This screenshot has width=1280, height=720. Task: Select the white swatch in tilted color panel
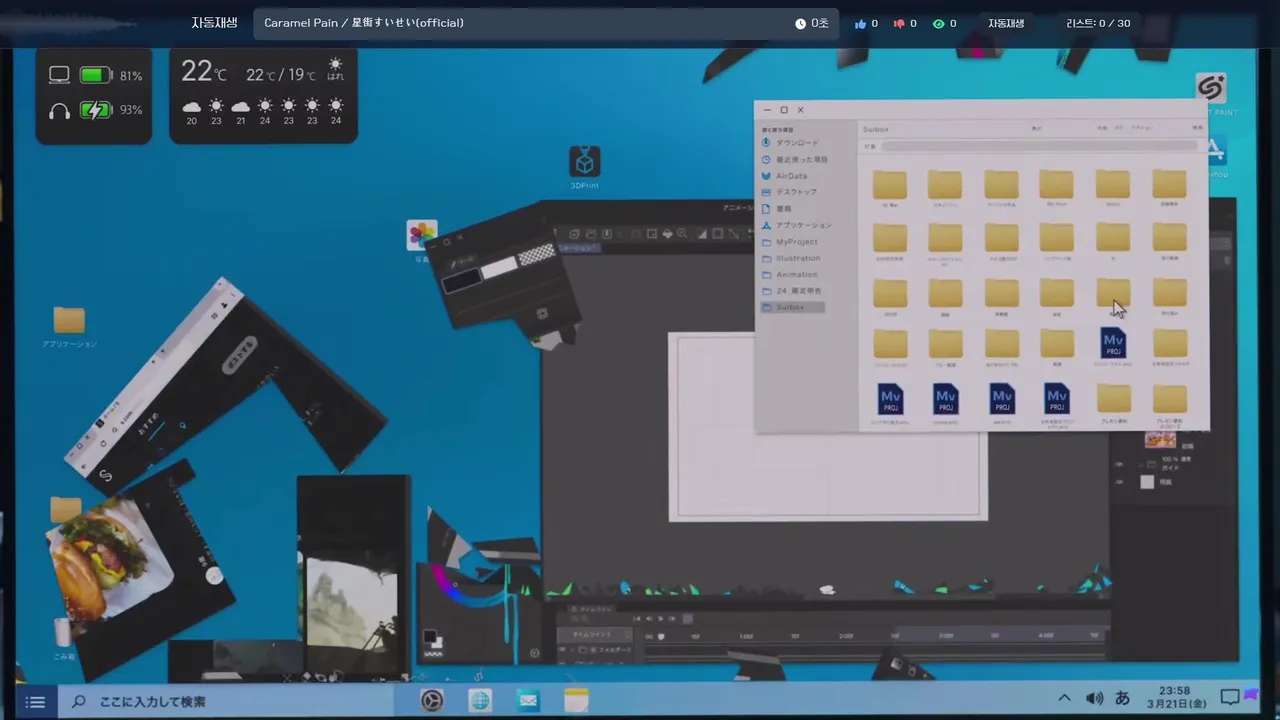click(x=499, y=267)
